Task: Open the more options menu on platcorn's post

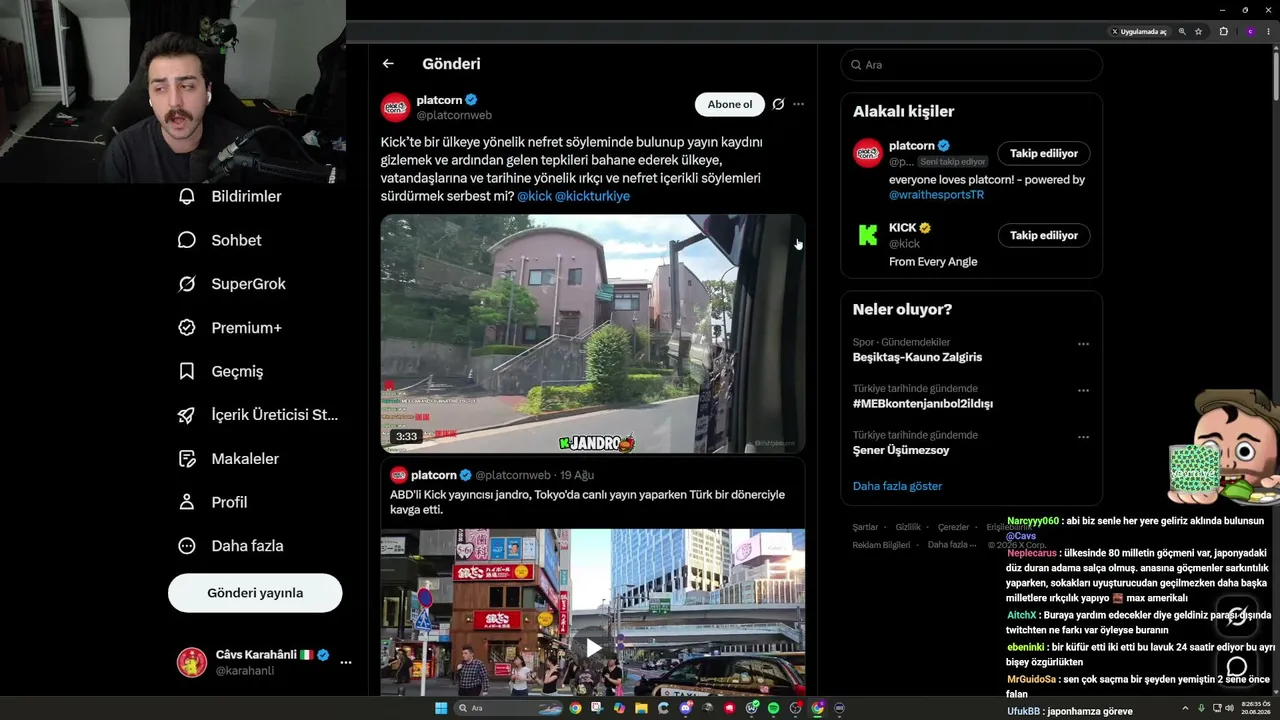Action: [798, 104]
